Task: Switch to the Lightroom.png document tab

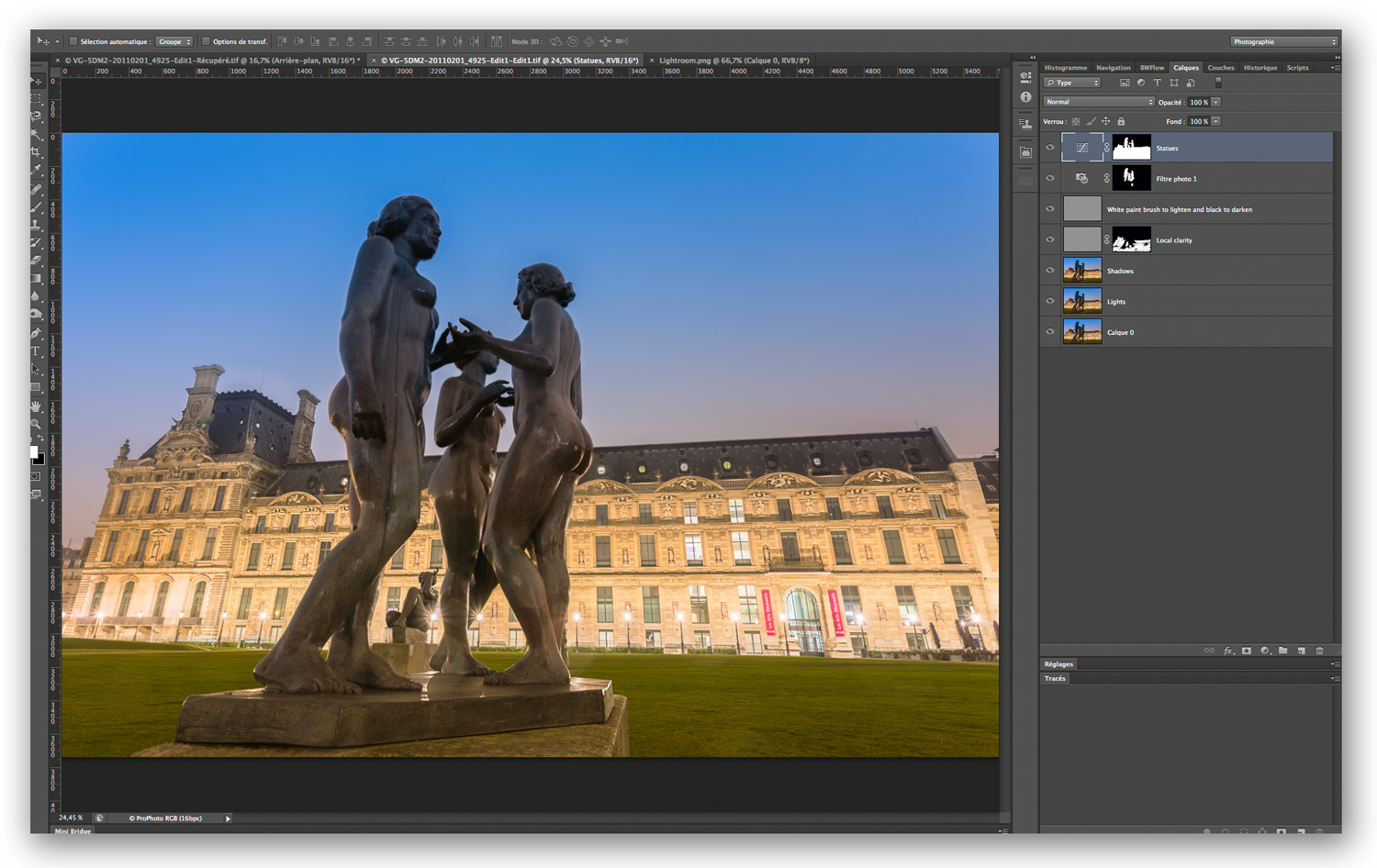Action: (x=733, y=60)
